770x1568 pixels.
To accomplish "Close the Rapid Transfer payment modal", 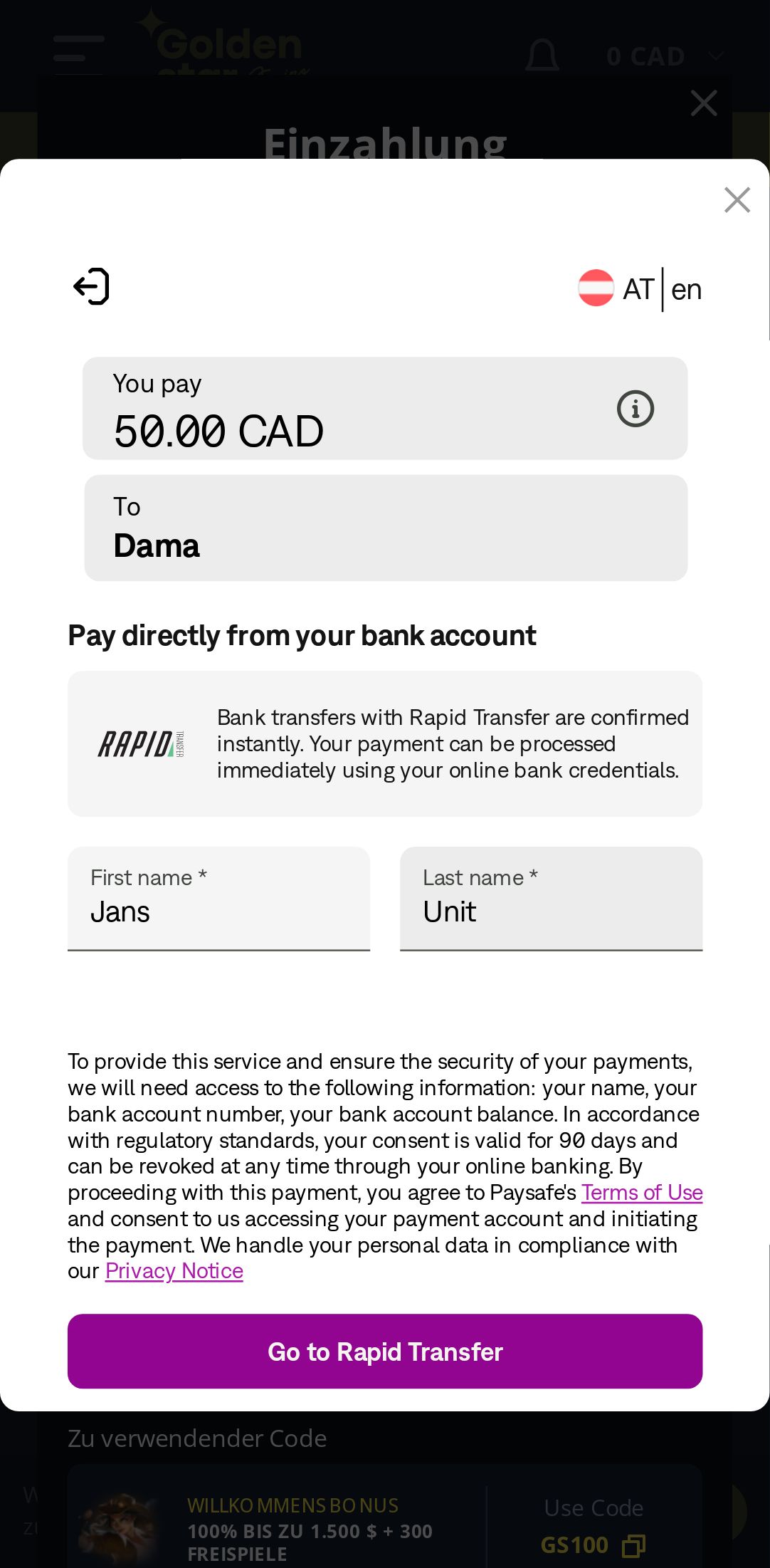I will pyautogui.click(x=737, y=200).
